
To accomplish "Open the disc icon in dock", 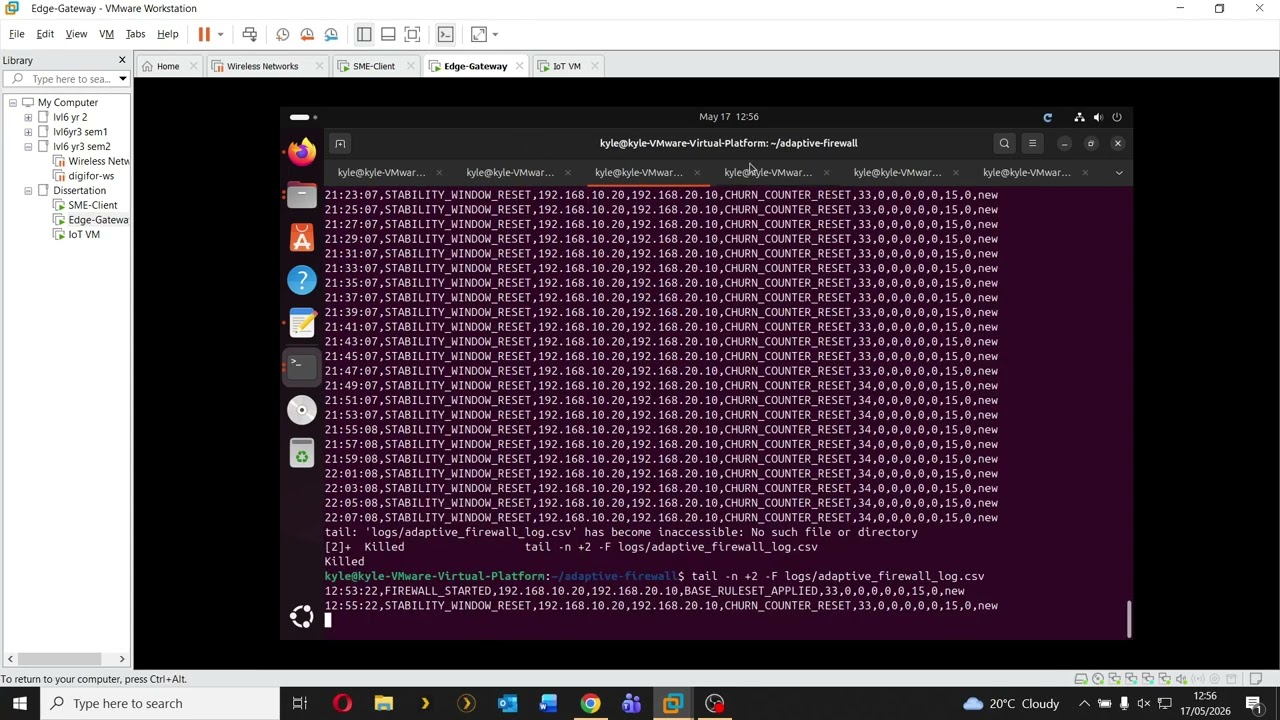I will click(301, 410).
